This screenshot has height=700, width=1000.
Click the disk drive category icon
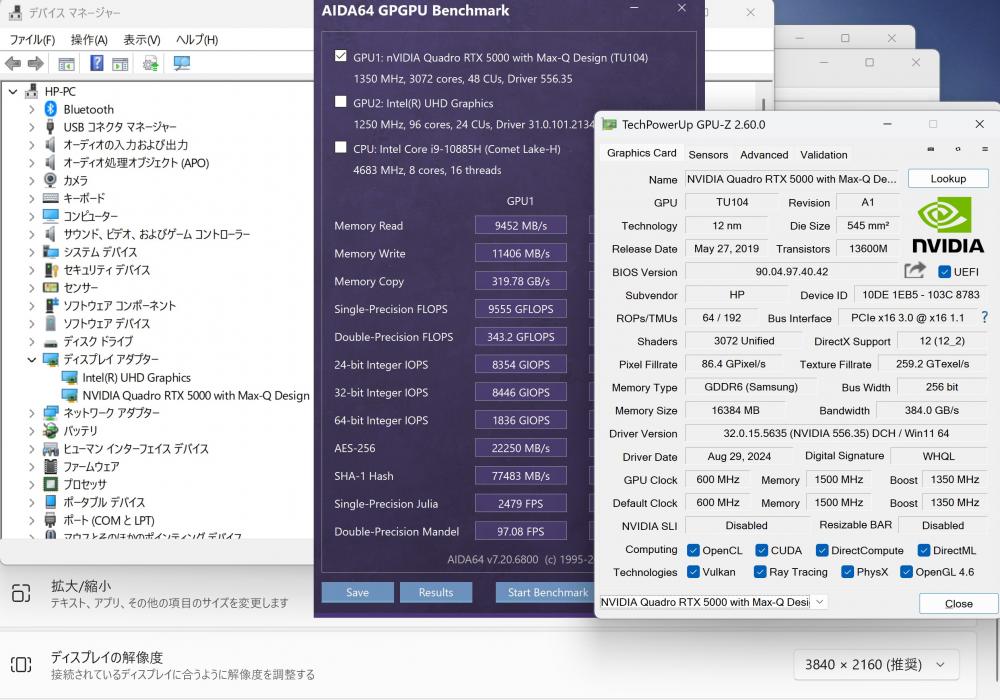click(50, 342)
